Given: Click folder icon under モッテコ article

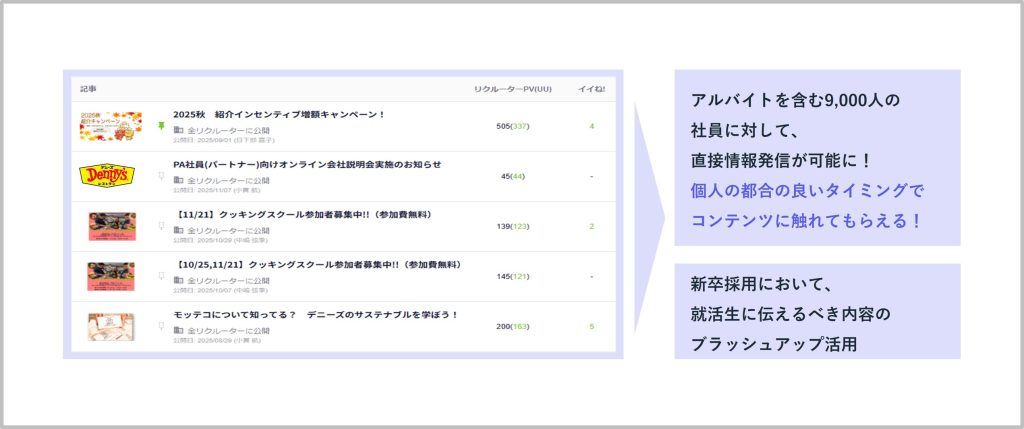Looking at the screenshot, I should tap(178, 330).
